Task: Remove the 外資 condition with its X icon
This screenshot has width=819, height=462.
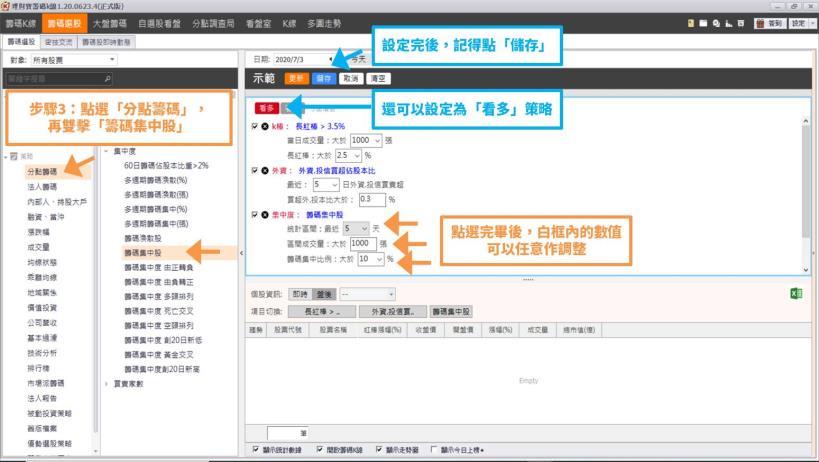Action: [x=265, y=171]
